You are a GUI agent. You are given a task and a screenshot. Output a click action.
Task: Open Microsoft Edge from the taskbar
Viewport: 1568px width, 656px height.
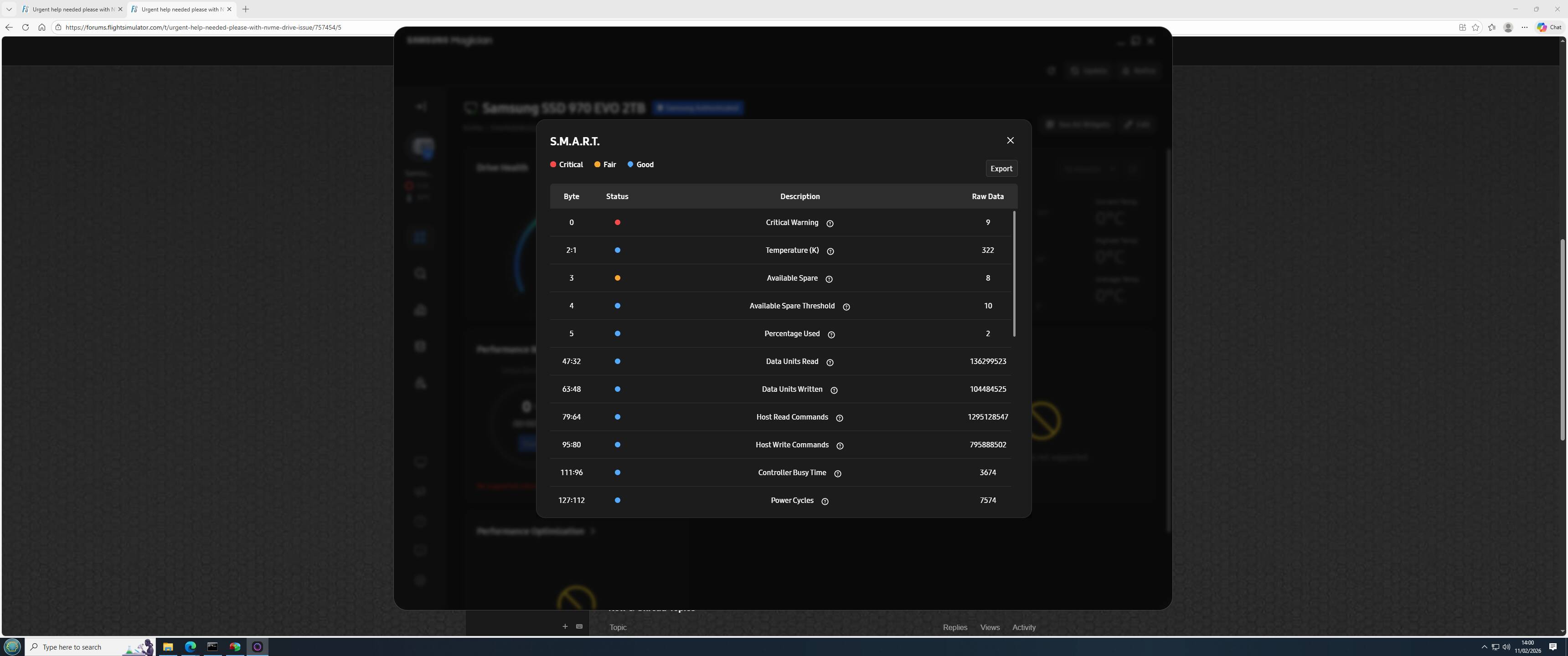(191, 647)
